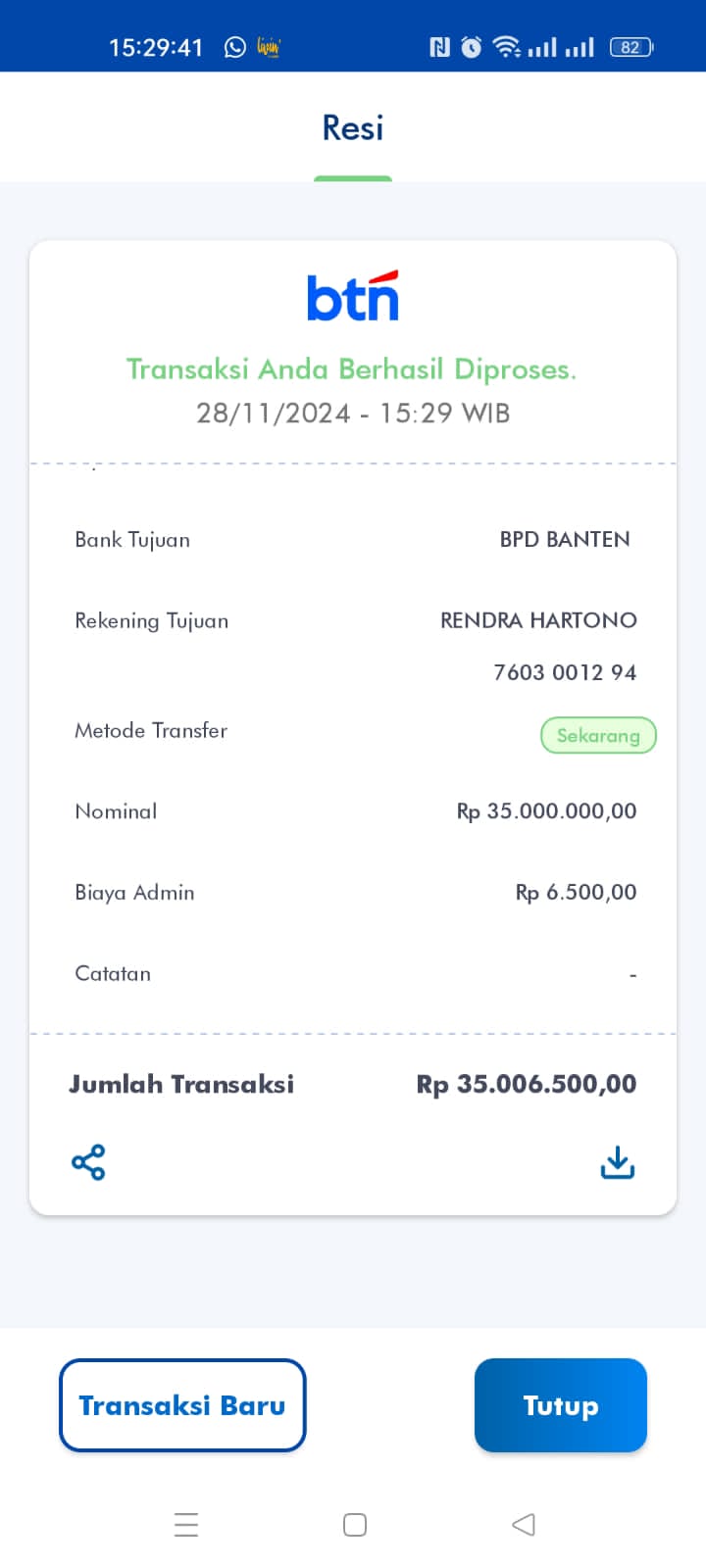This screenshot has height=1568, width=706.
Task: Tap the battery level indicator
Action: 630,47
